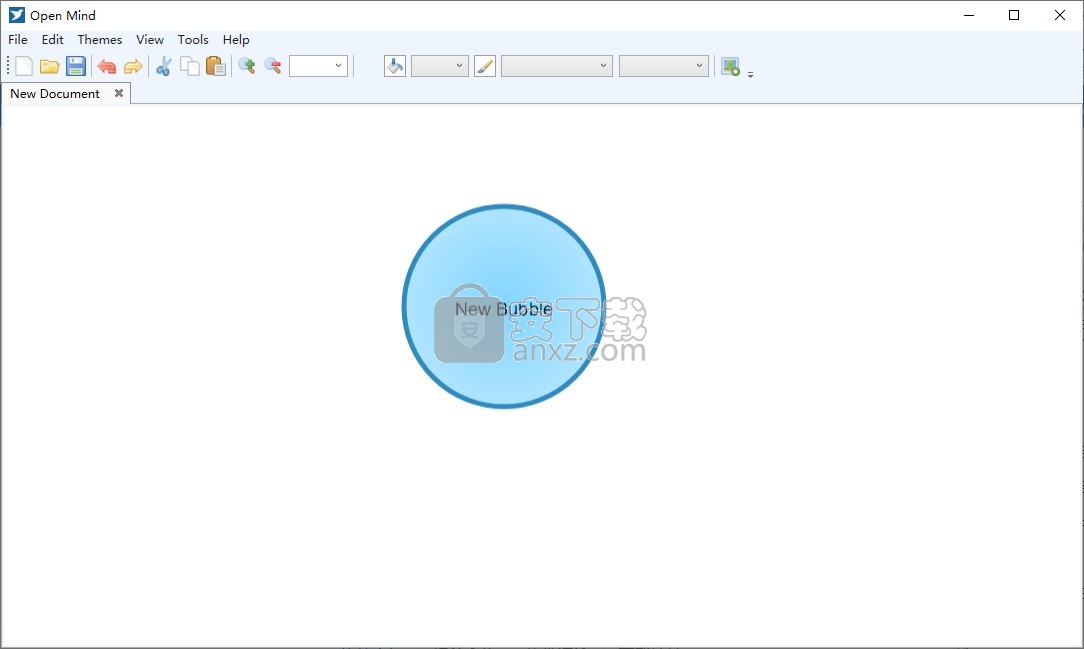1084x649 pixels.
Task: Close the Open Mind window
Action: tap(1060, 15)
